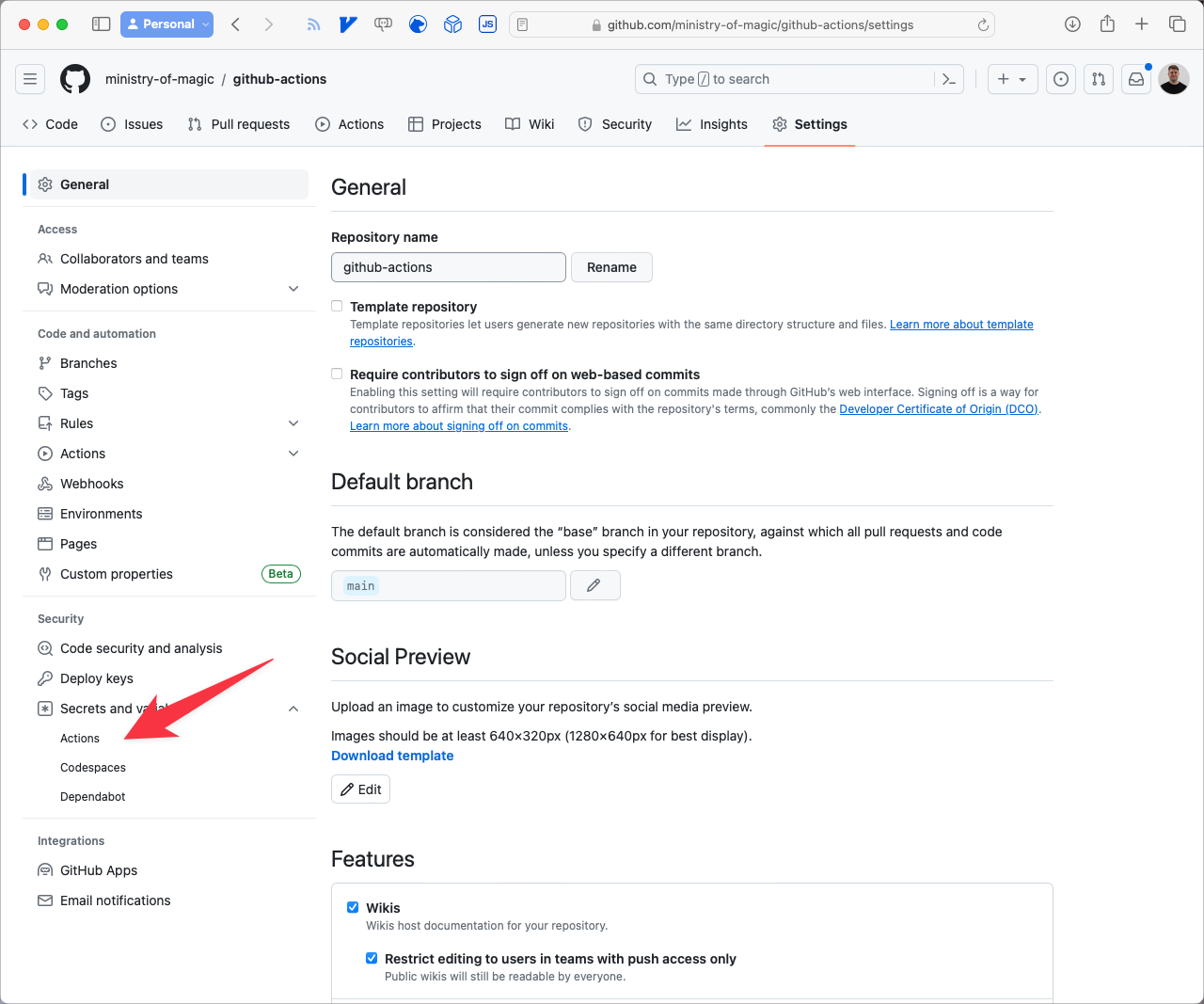Open the issues icon in header
Image resolution: width=1204 pixels, height=1004 pixels.
[1061, 79]
